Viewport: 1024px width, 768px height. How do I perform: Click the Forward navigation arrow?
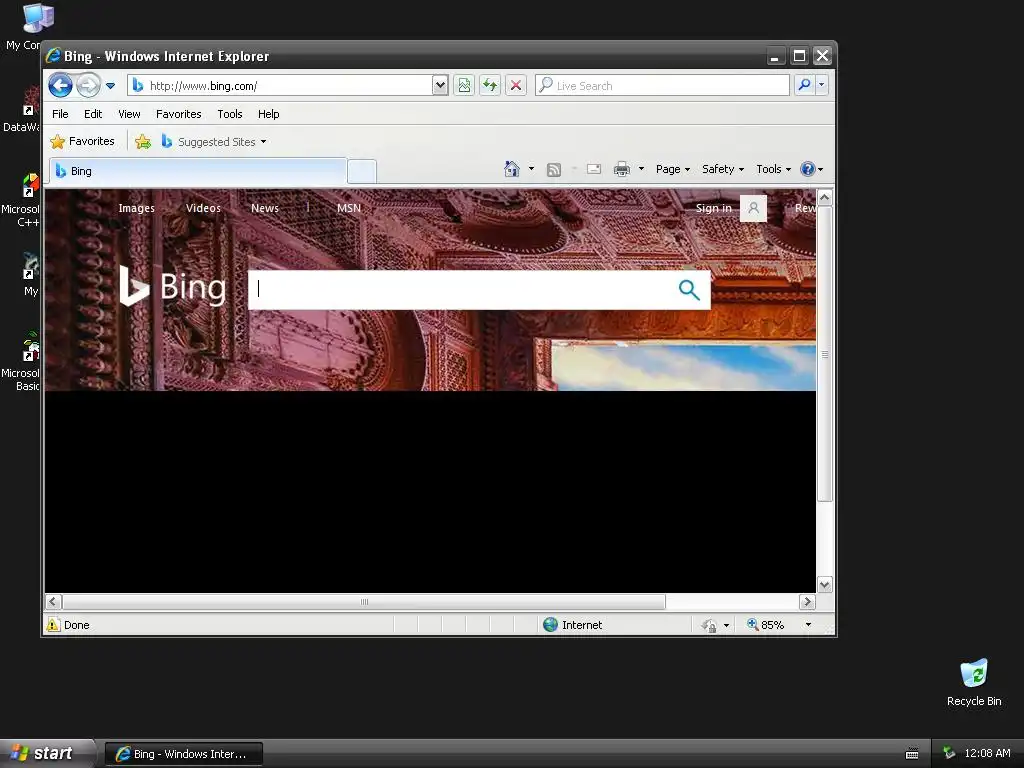(x=88, y=86)
